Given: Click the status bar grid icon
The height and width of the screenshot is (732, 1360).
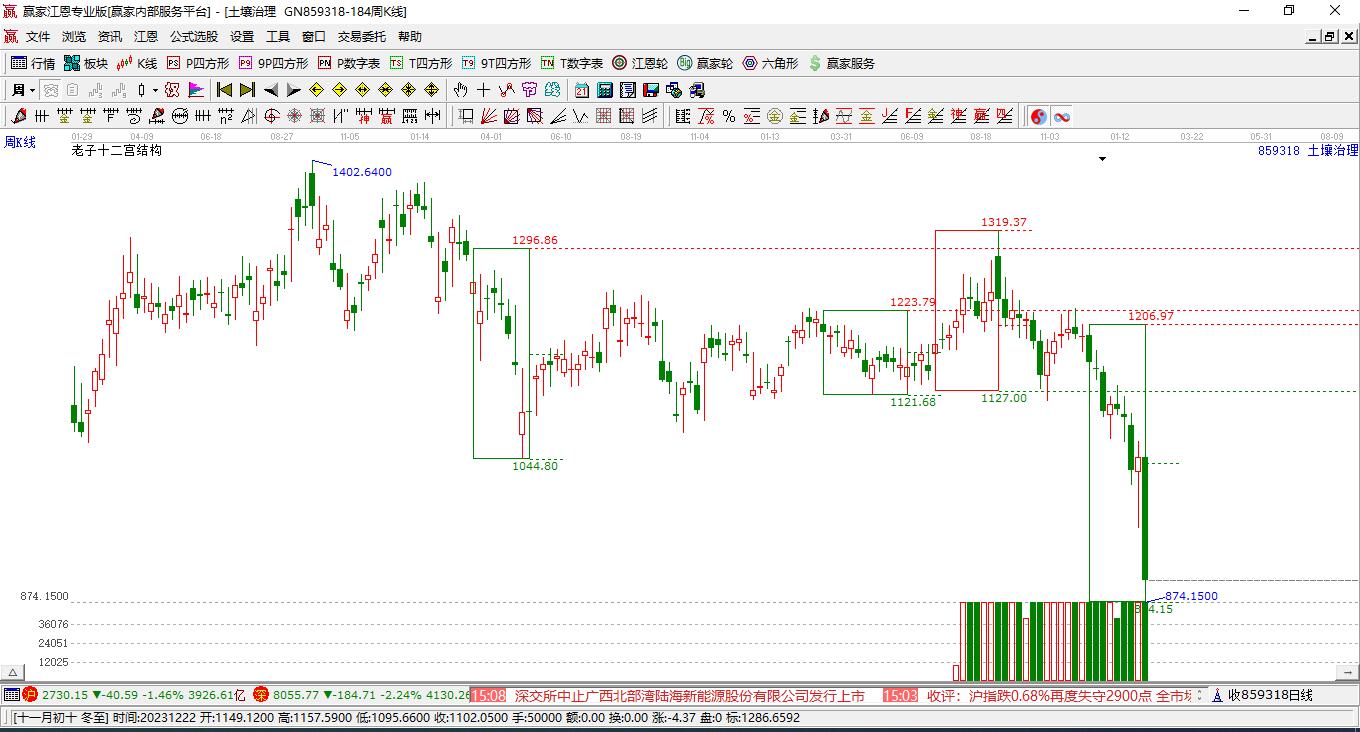Looking at the screenshot, I should coord(12,694).
